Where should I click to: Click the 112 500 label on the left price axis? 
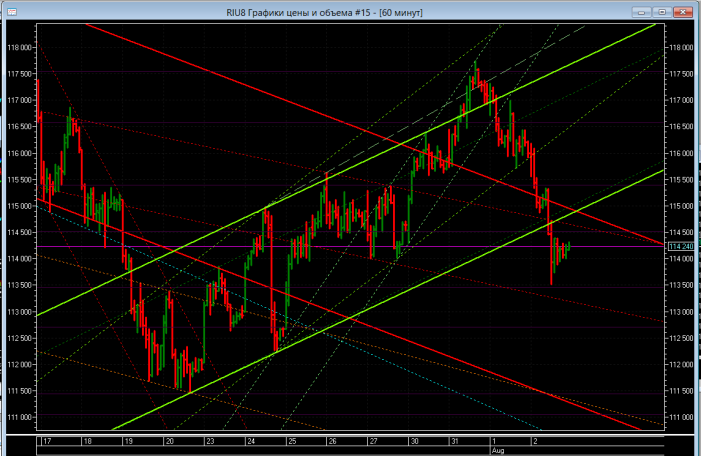20,338
